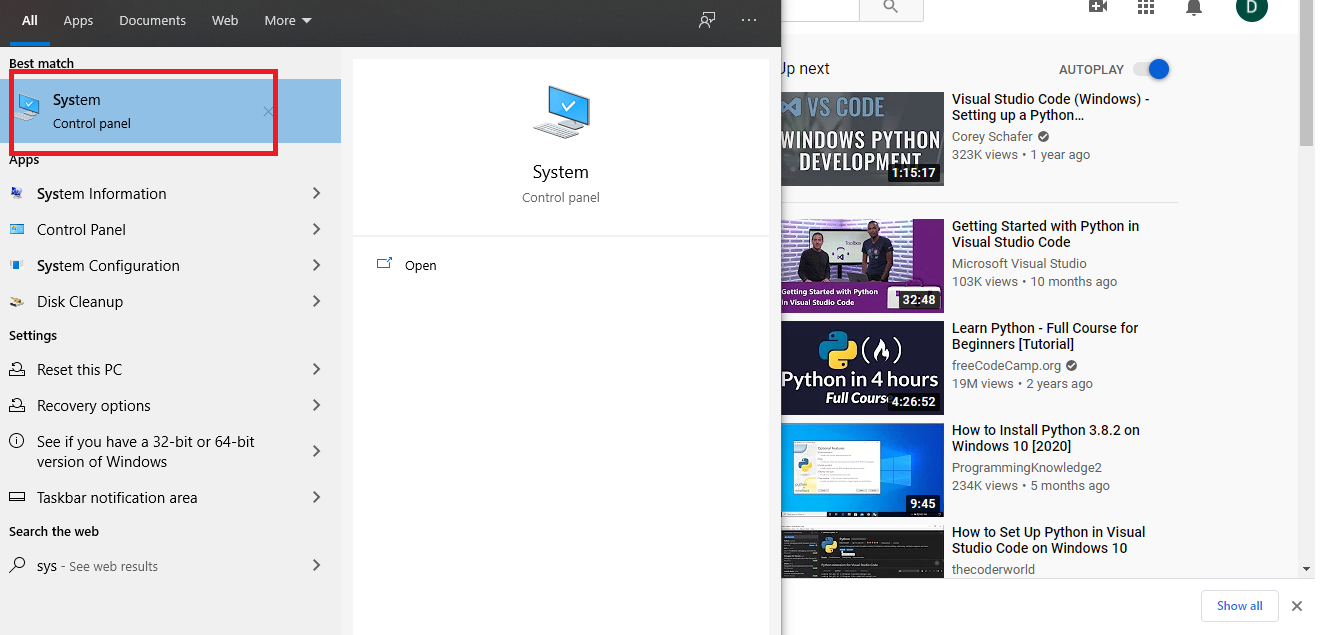The height and width of the screenshot is (635, 1321).
Task: Select the Web search filter tab
Action: 225,20
